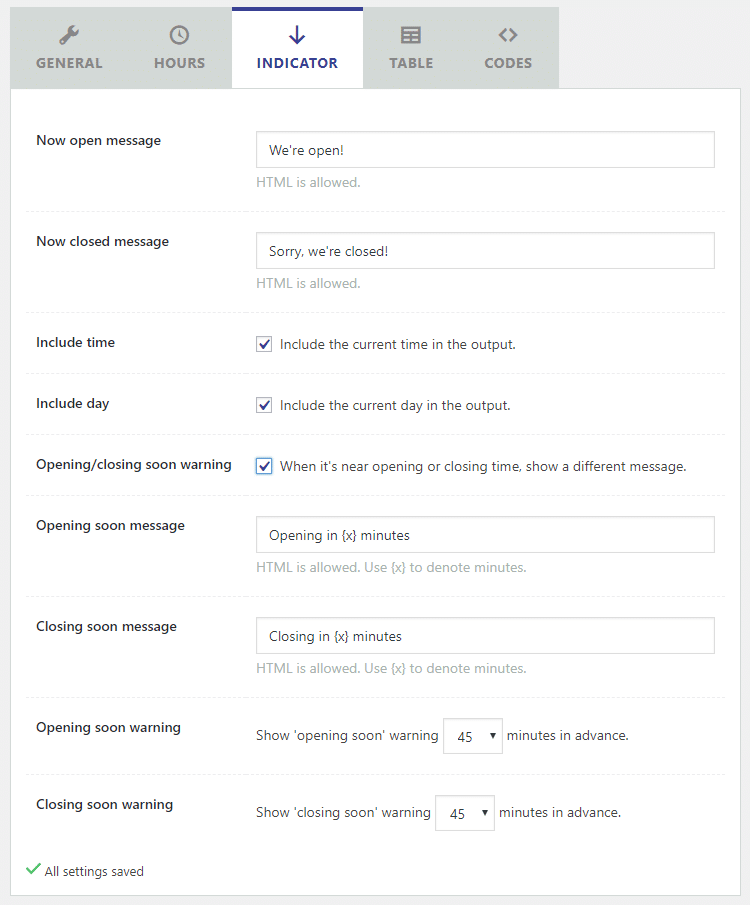Screen dimensions: 750x905
Task: Click the green saved checkmark icon
Action: click(33, 869)
